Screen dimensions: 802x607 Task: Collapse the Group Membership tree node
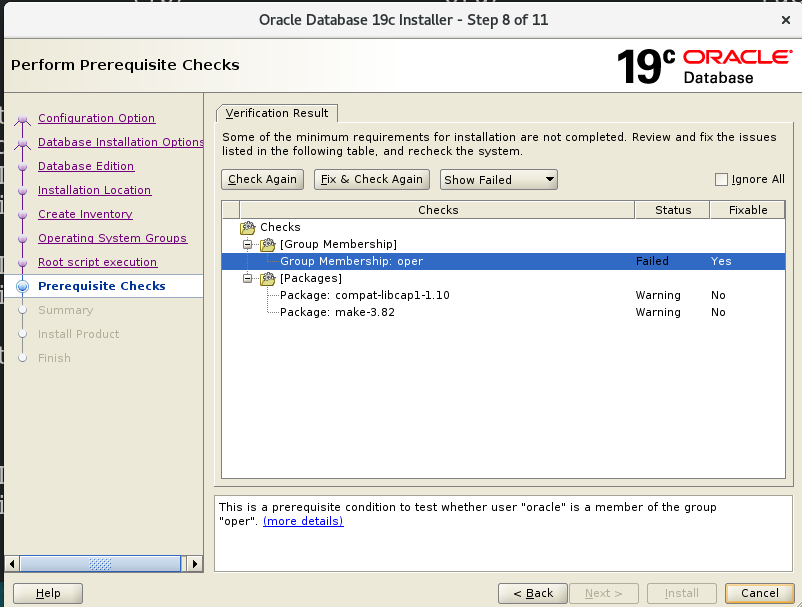(248, 244)
